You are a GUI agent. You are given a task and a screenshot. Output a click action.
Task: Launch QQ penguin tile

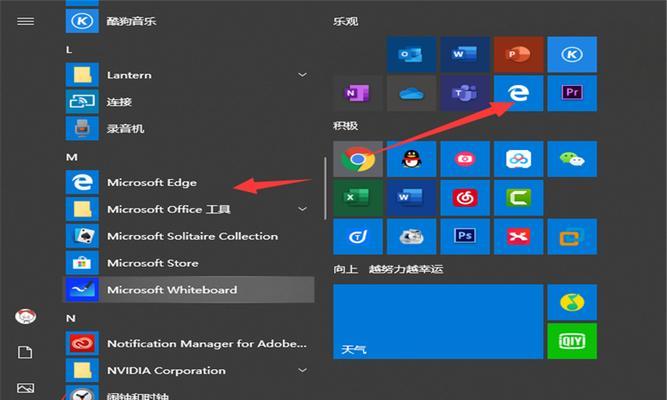(x=411, y=159)
